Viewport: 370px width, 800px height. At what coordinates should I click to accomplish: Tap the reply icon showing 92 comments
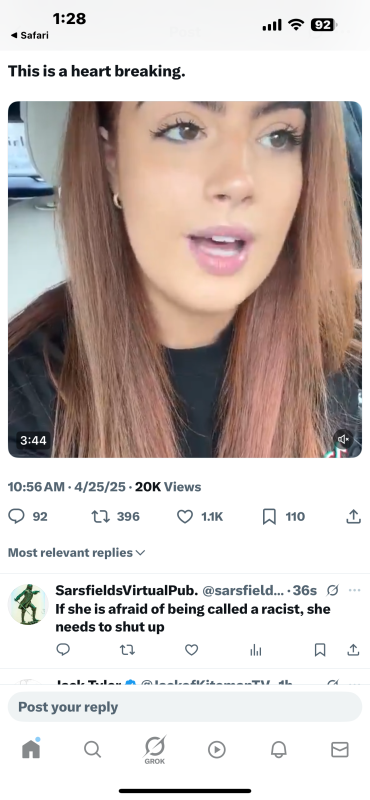tap(17, 516)
